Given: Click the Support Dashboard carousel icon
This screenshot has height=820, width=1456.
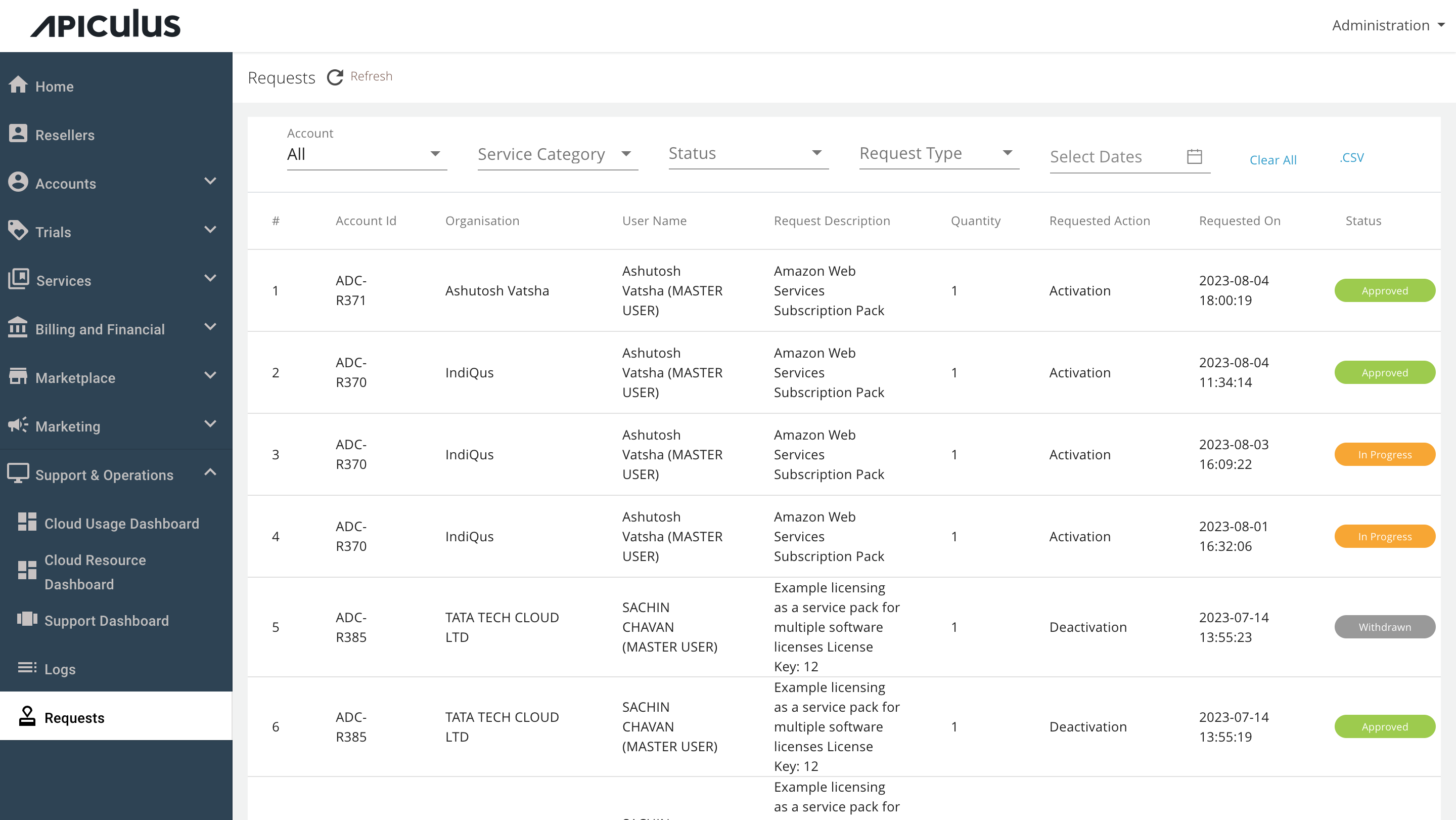Looking at the screenshot, I should tap(27, 619).
